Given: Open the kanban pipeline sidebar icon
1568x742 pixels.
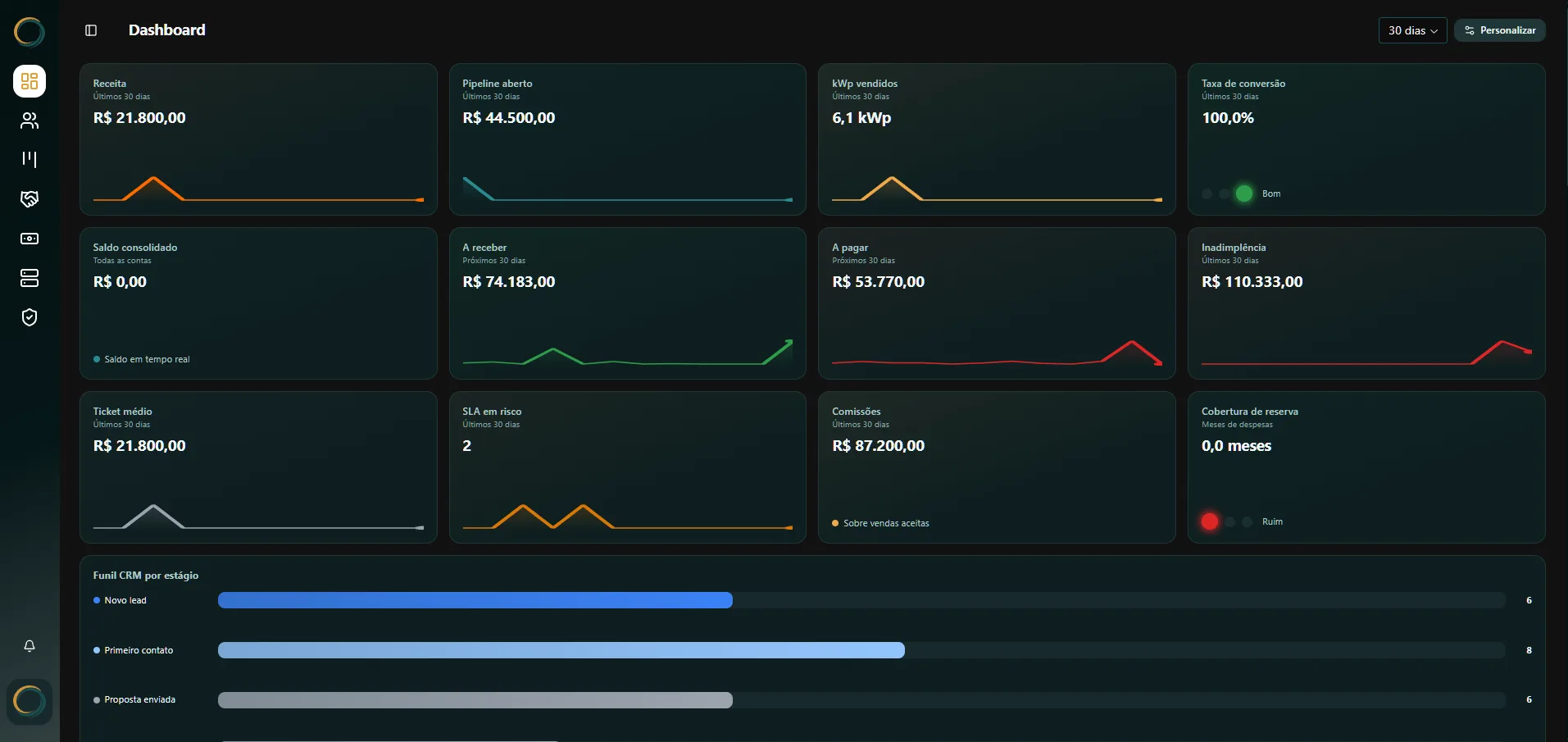Looking at the screenshot, I should click(x=30, y=160).
